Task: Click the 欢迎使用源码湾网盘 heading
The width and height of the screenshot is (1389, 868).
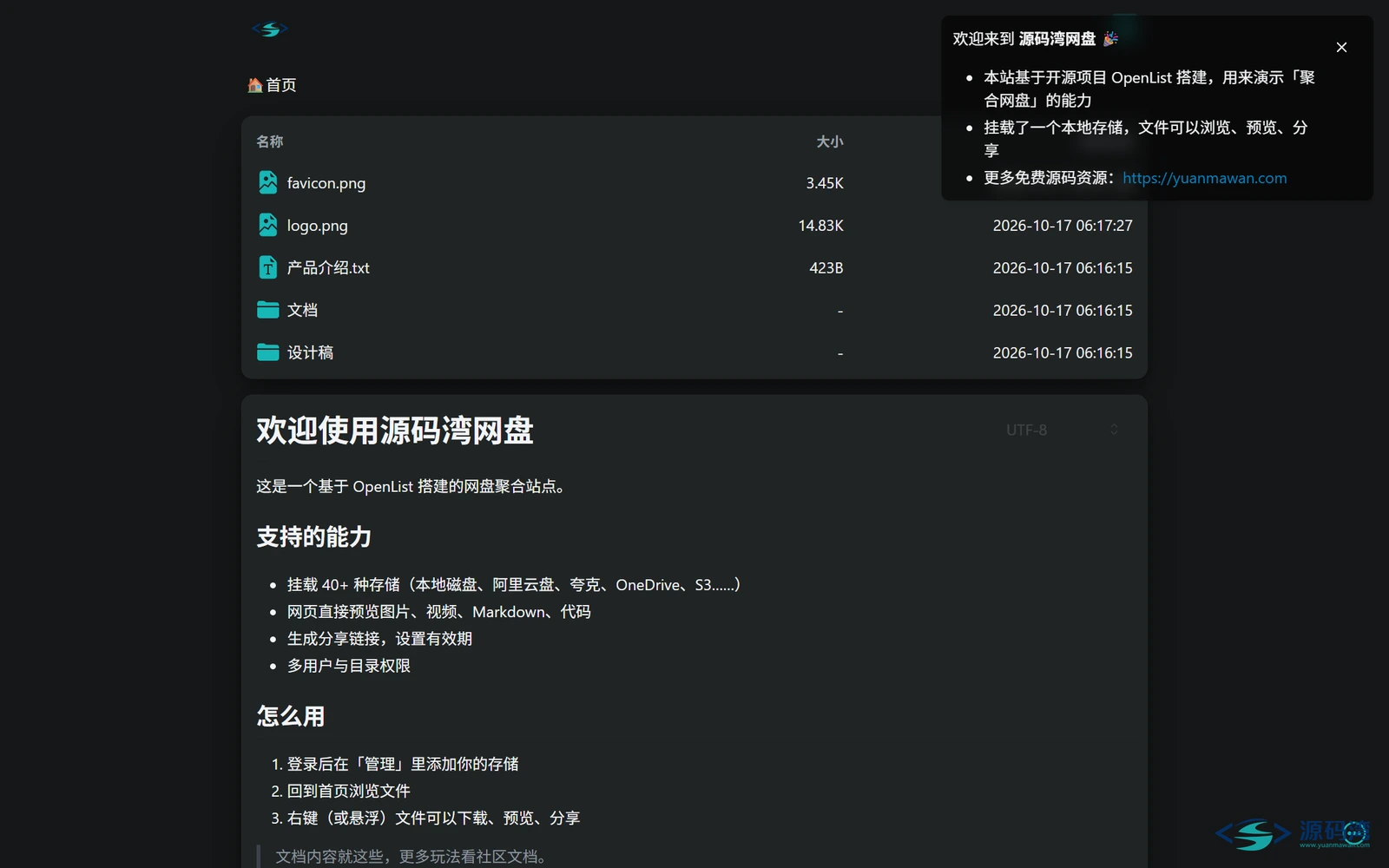Action: click(395, 431)
